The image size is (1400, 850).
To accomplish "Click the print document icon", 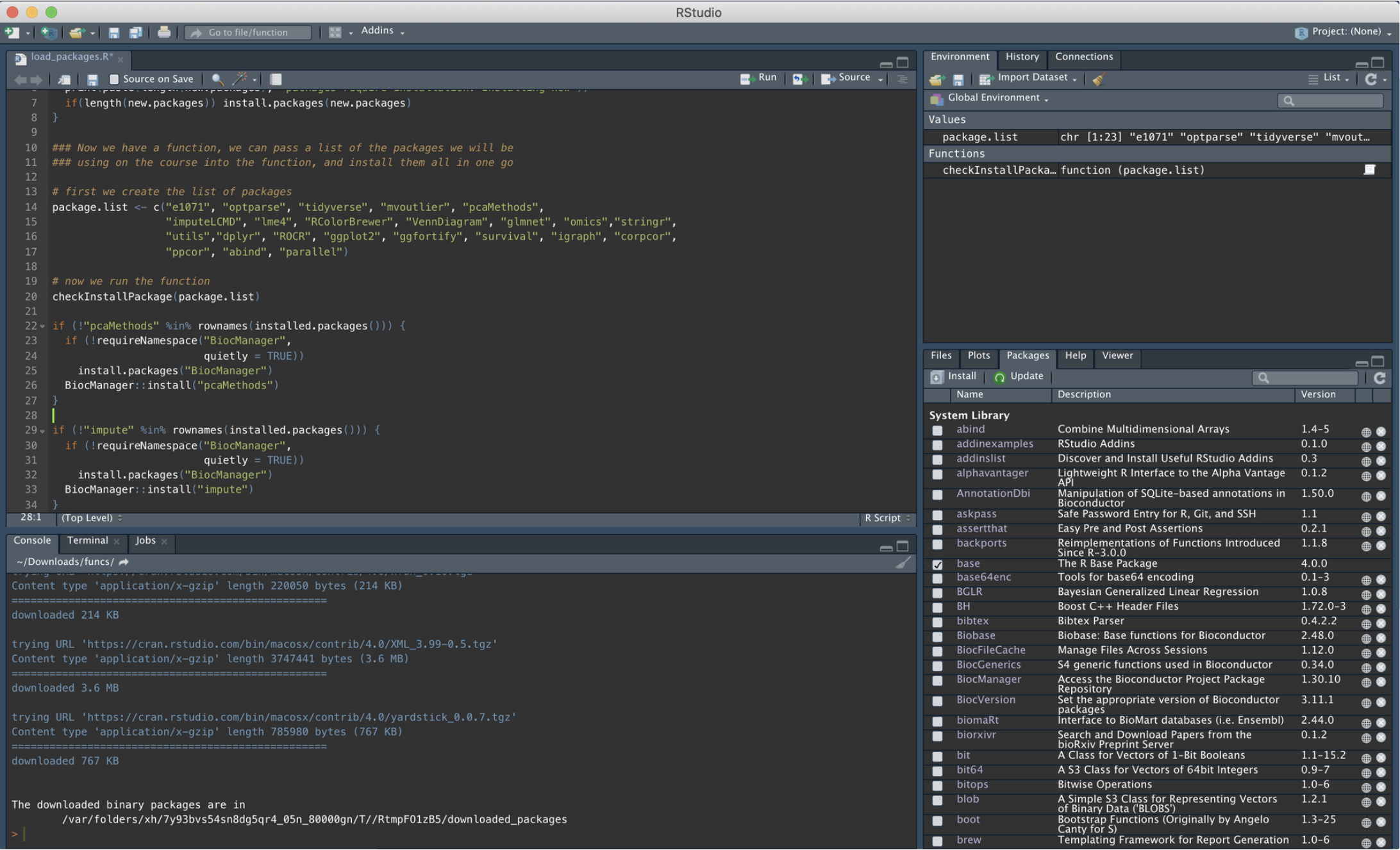I will pos(164,32).
